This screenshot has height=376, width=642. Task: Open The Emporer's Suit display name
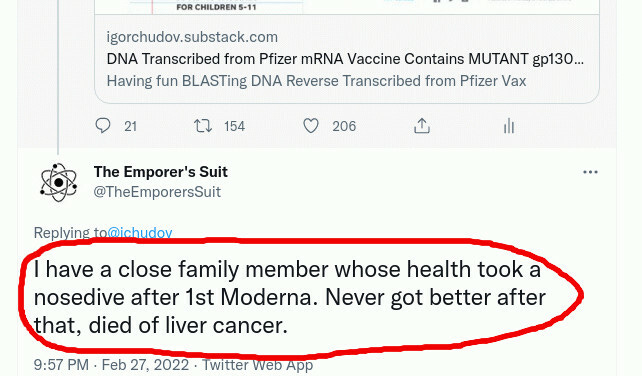pos(160,172)
